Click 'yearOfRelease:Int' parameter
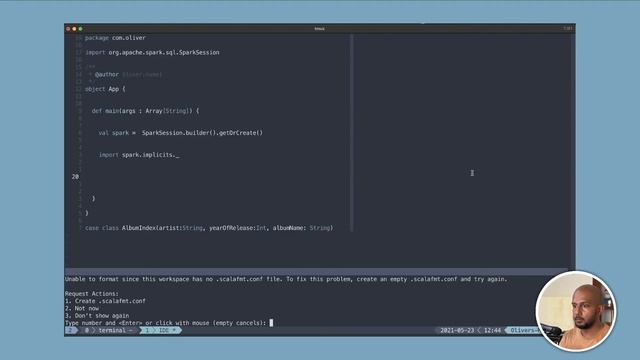Viewport: 640px width, 360px height. coord(238,228)
